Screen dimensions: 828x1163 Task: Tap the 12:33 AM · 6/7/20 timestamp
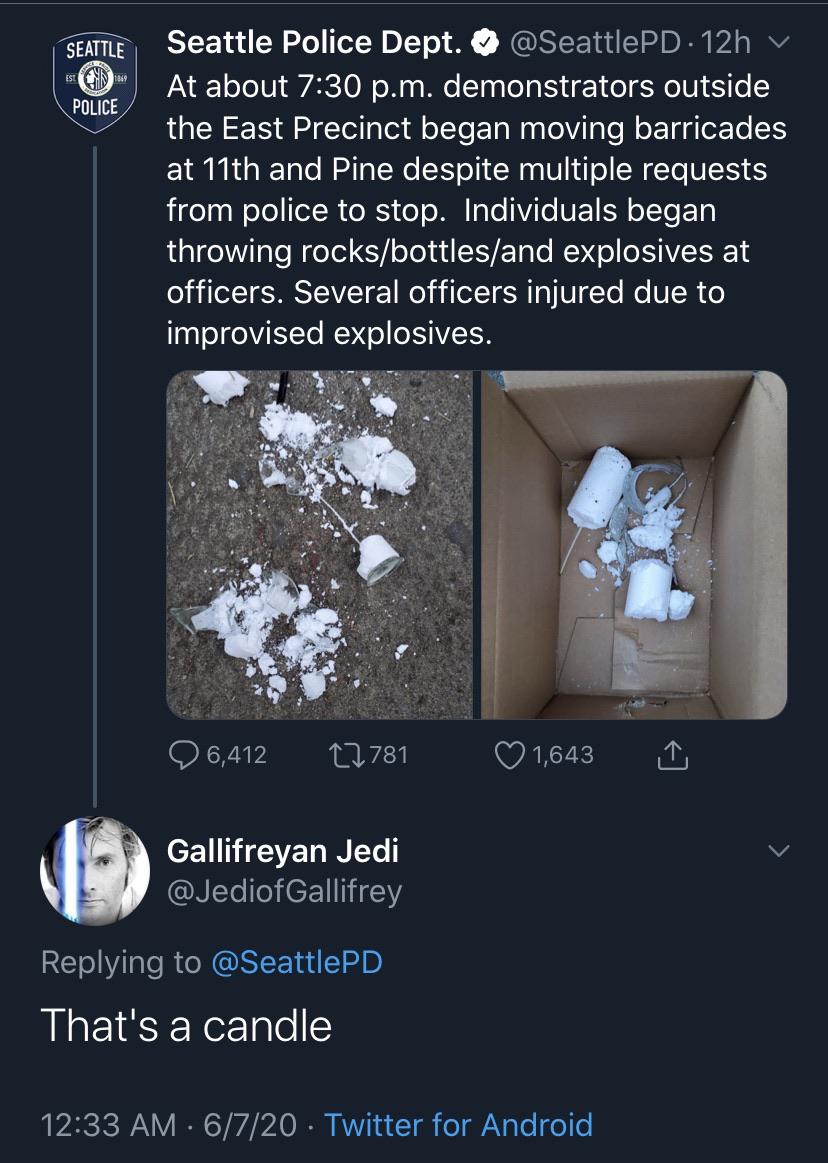pos(169,1125)
